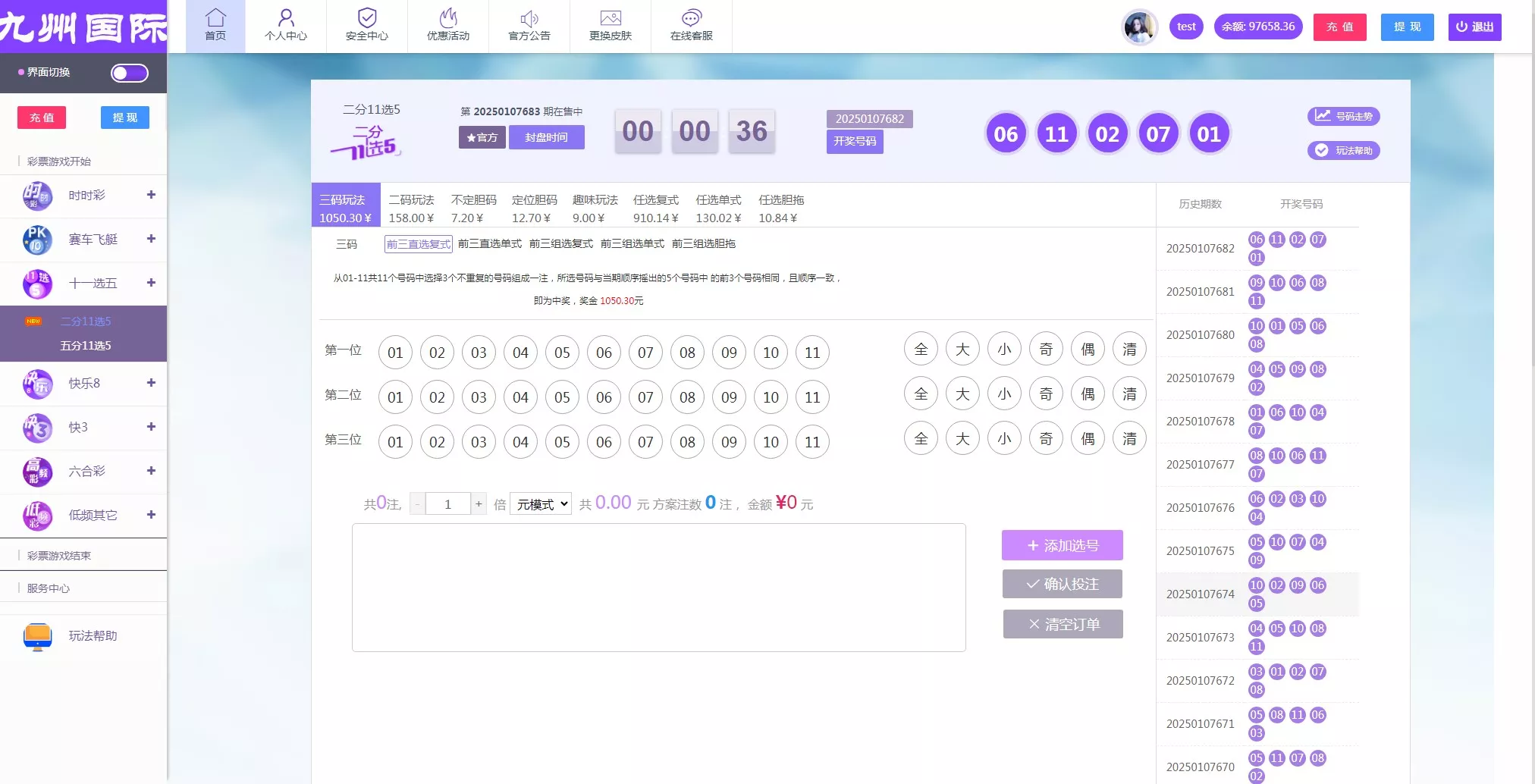Viewport: 1535px width, 784px height.
Task: Open official announcements speaker icon
Action: pos(529,18)
